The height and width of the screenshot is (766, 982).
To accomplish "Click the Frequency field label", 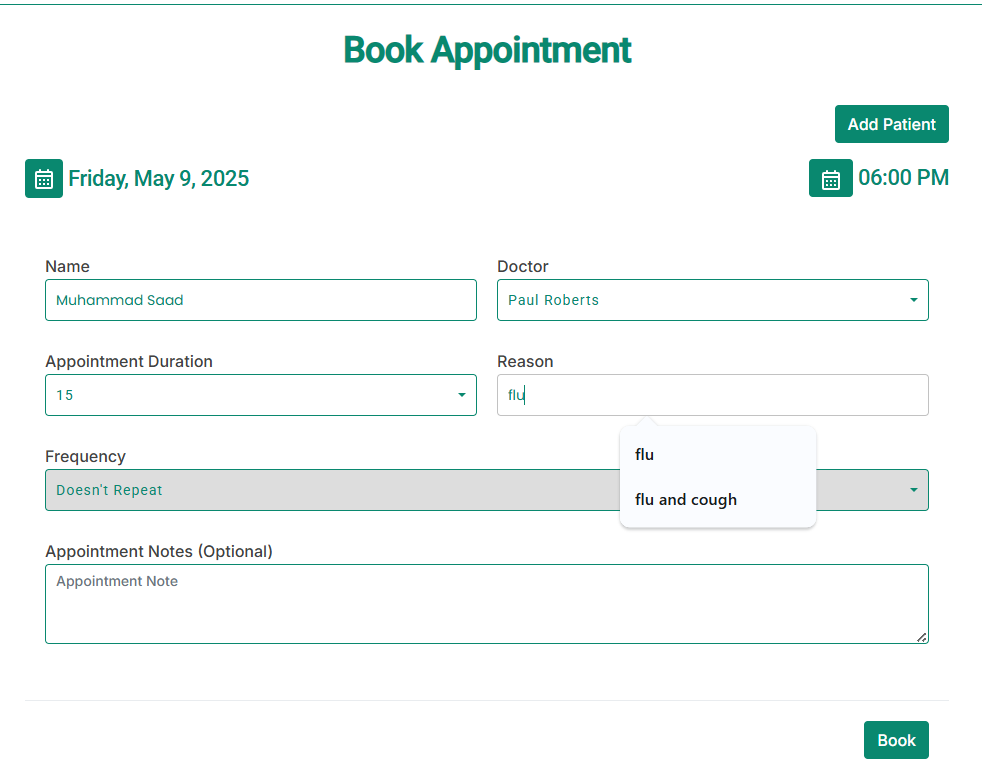I will (x=85, y=457).
